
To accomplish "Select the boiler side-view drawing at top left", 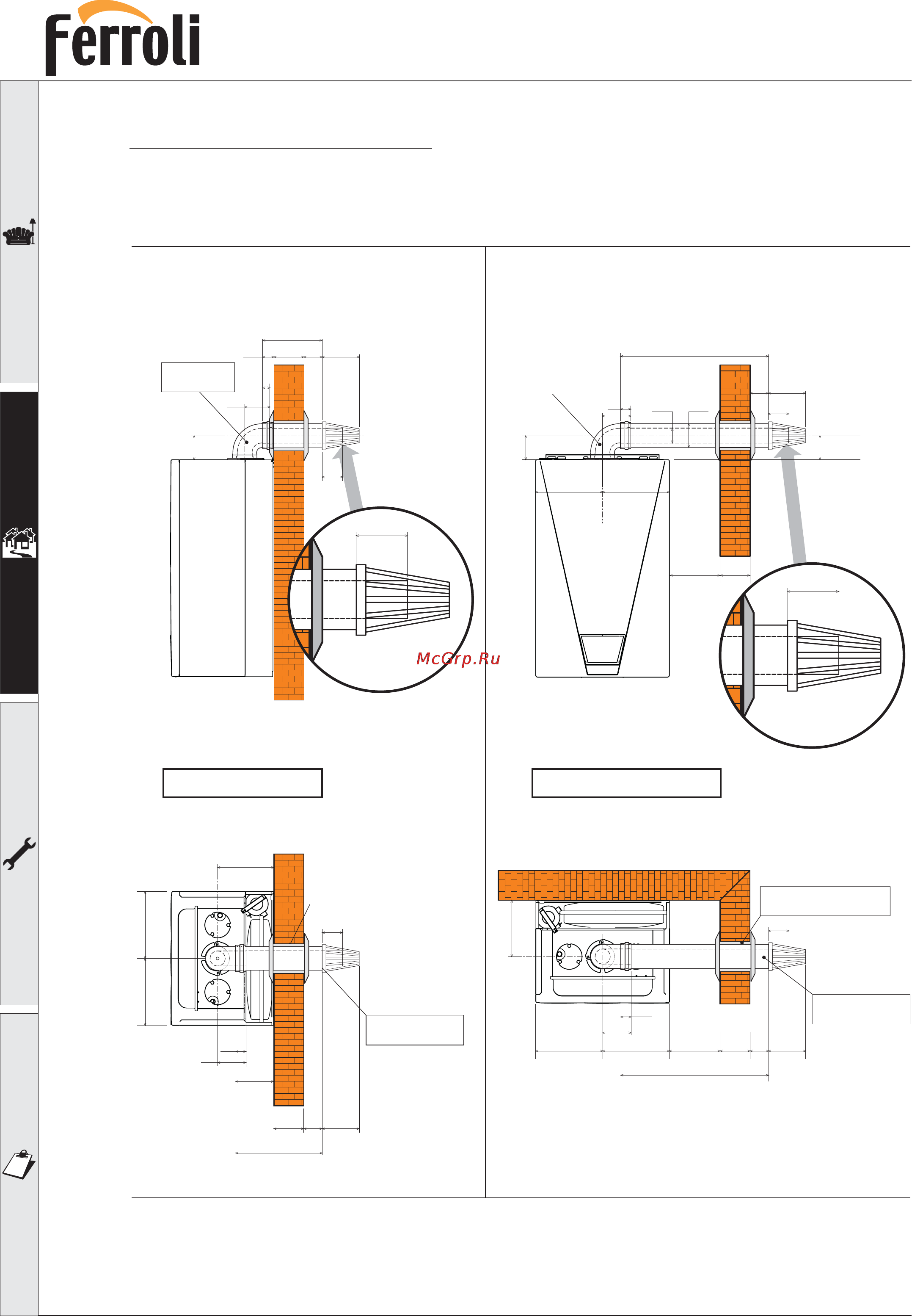I will 222,568.
